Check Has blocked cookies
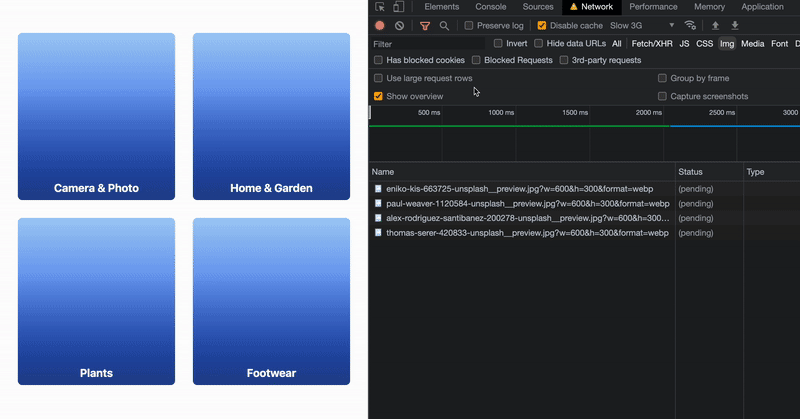The width and height of the screenshot is (800, 419). point(378,60)
